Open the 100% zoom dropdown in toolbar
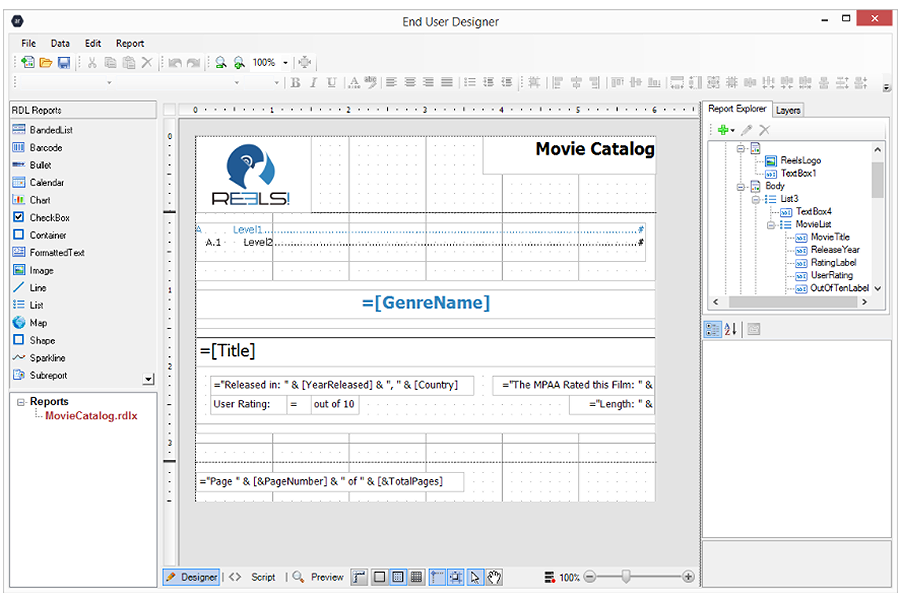 (x=285, y=63)
